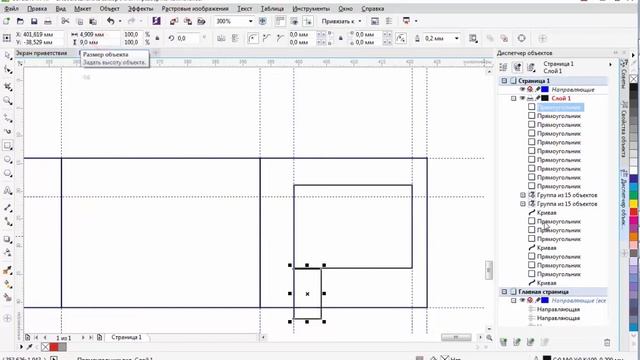Image resolution: width=640 pixels, height=360 pixels.
Task: Toggle editable pencil icon of Слой 1
Action: pyautogui.click(x=538, y=98)
